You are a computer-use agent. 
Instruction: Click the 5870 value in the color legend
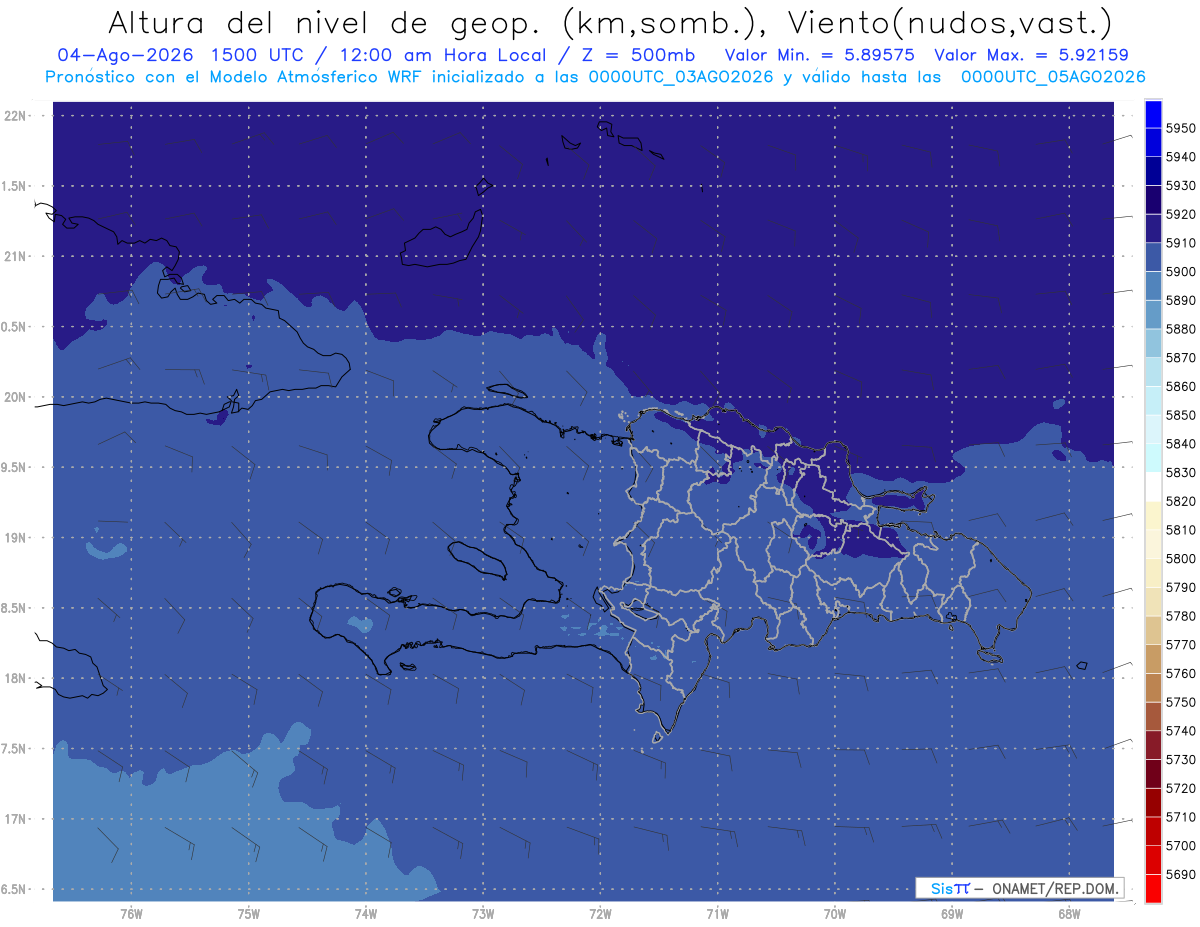tap(1181, 357)
